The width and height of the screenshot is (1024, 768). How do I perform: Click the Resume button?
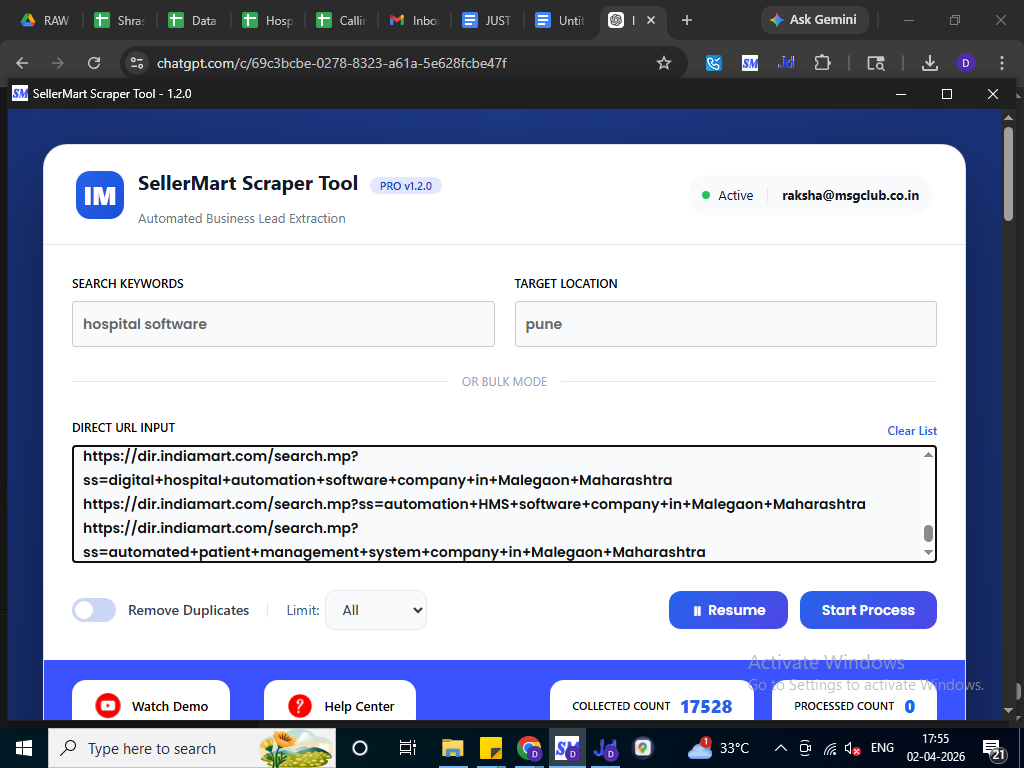[728, 610]
